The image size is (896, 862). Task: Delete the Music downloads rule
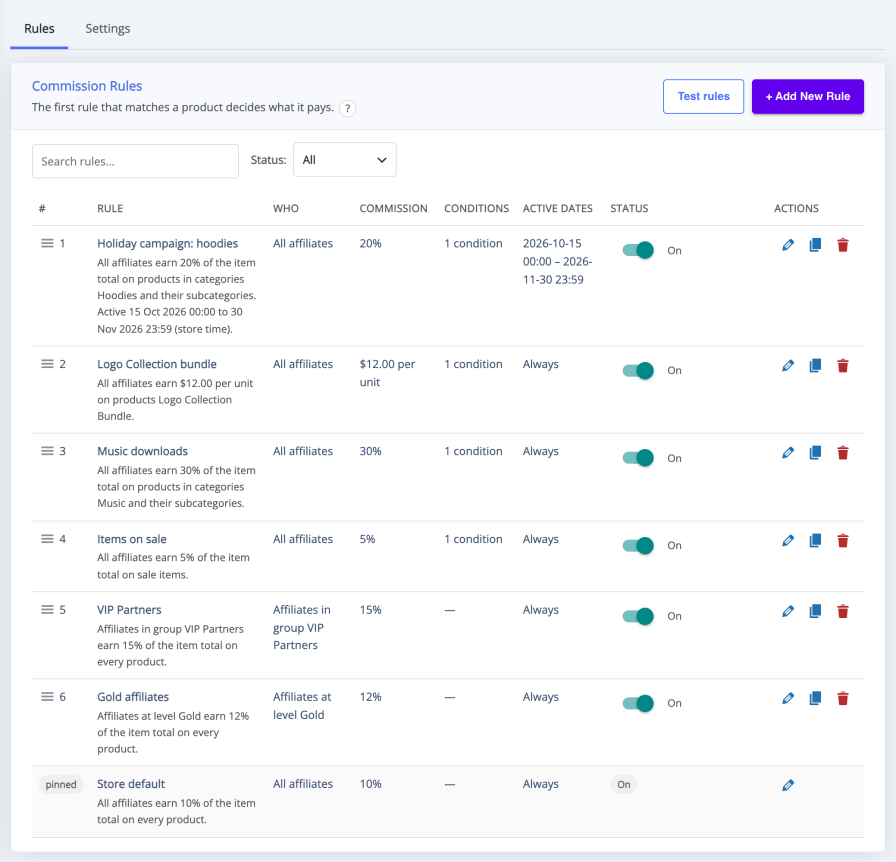(843, 453)
